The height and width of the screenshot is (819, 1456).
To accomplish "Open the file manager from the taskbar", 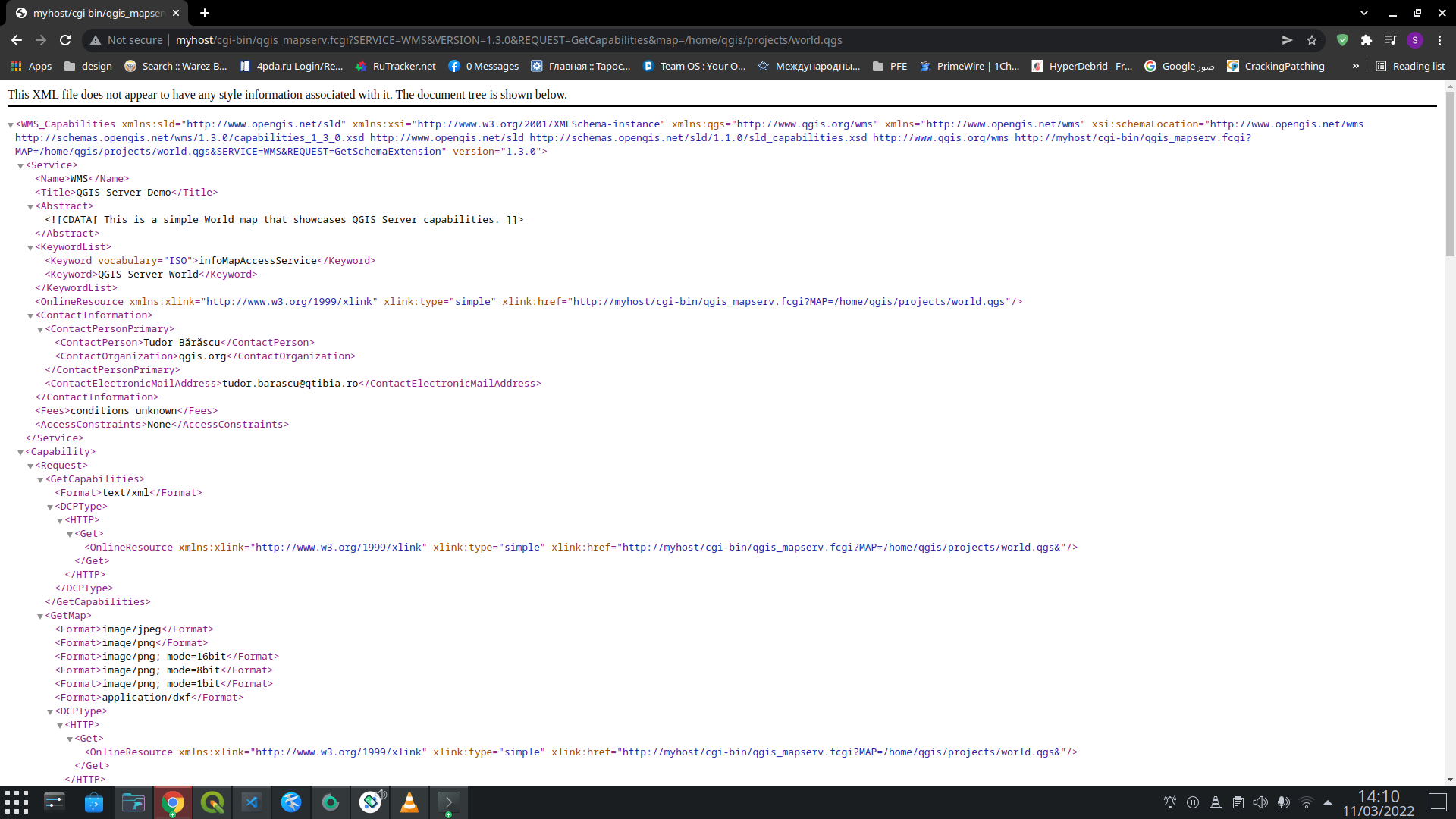I will coord(133,802).
